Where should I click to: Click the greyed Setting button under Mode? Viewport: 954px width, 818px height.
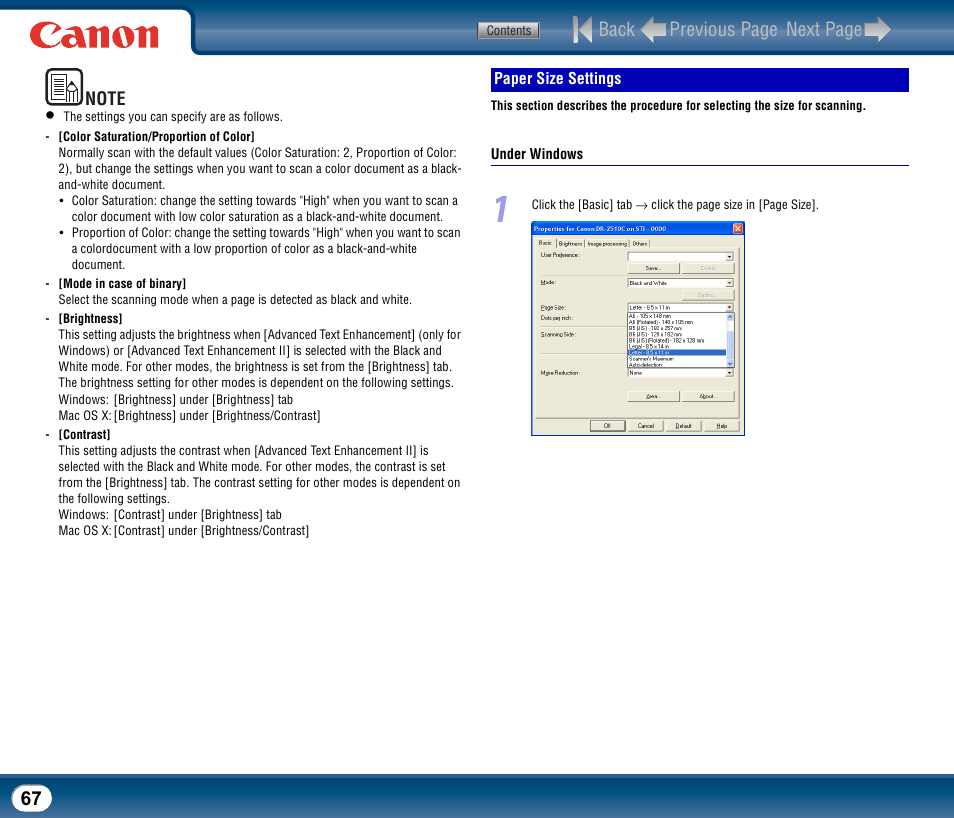click(708, 295)
